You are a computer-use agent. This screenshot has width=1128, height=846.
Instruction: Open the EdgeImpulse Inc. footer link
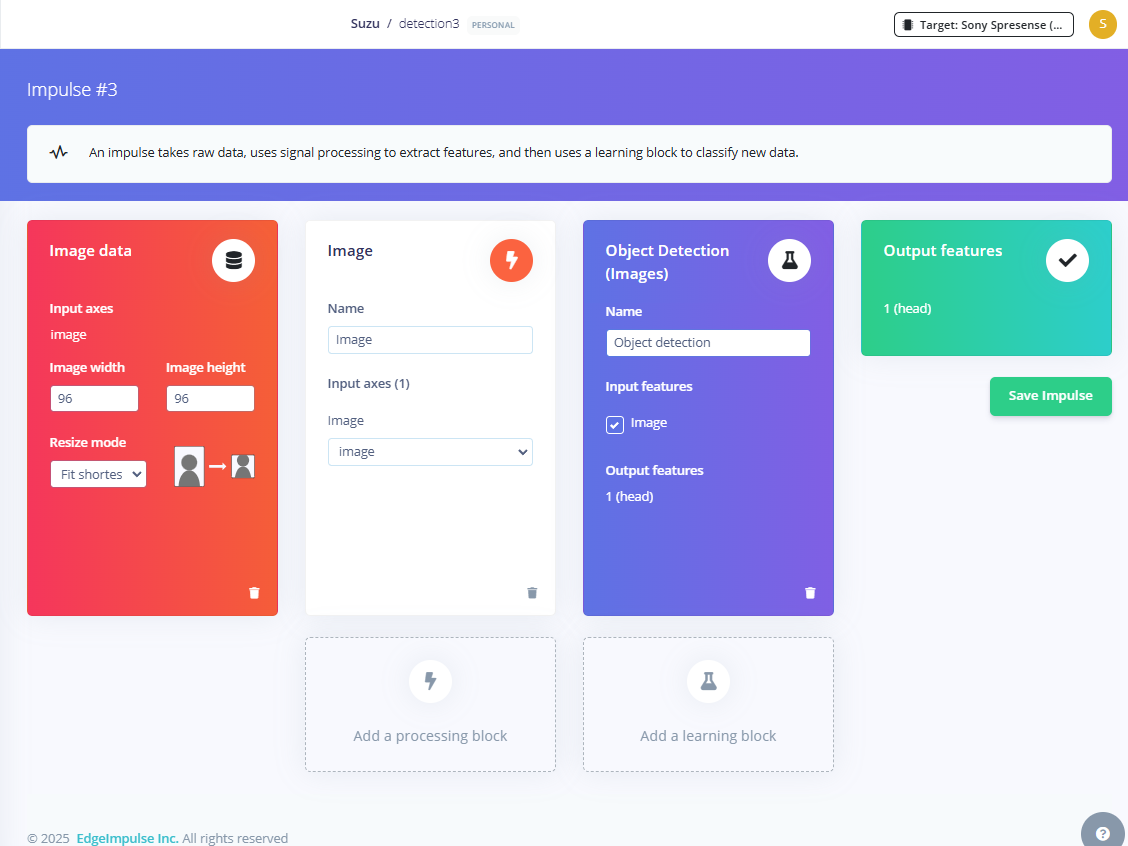[x=127, y=838]
